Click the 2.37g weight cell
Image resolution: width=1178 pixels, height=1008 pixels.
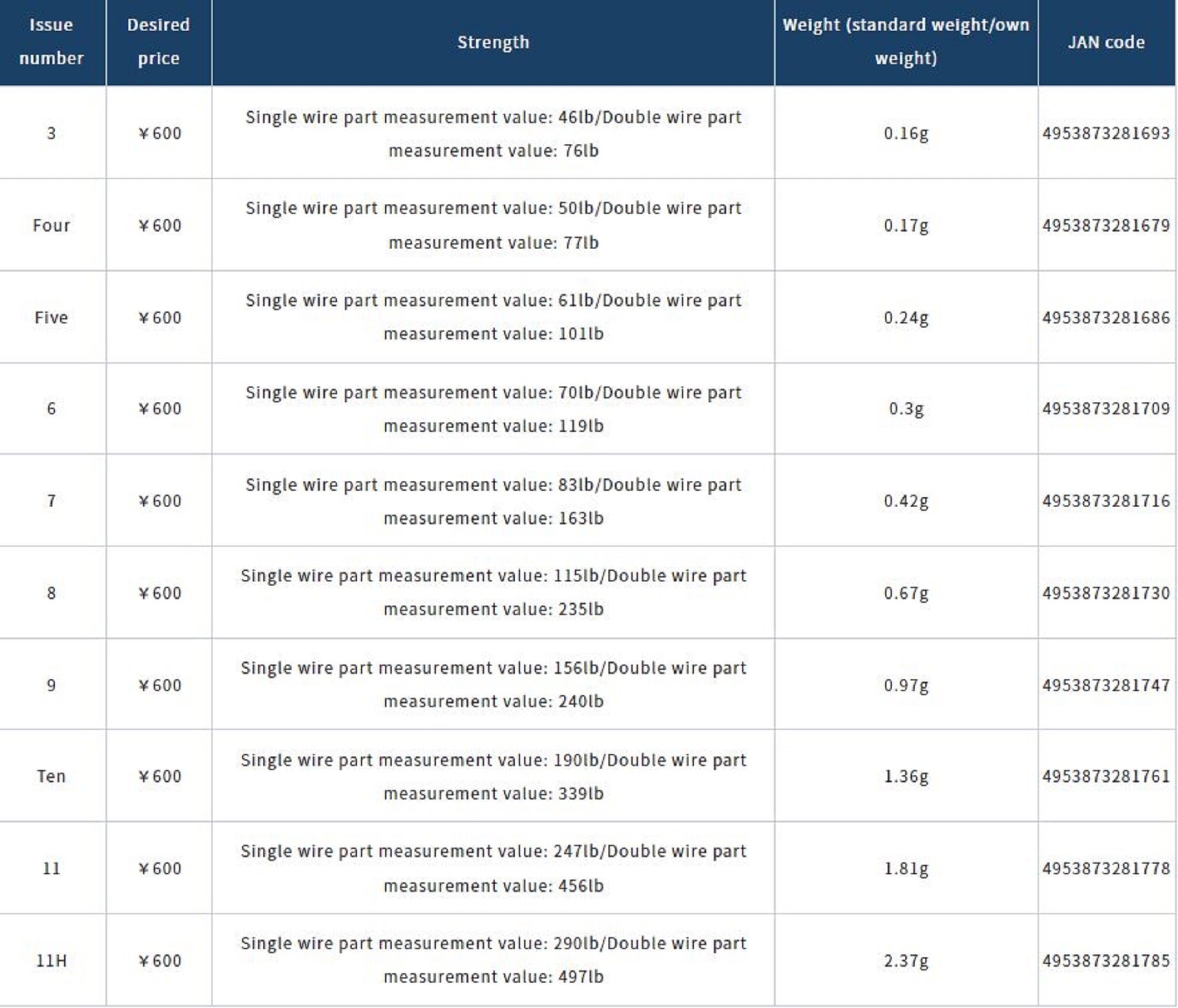tap(905, 961)
